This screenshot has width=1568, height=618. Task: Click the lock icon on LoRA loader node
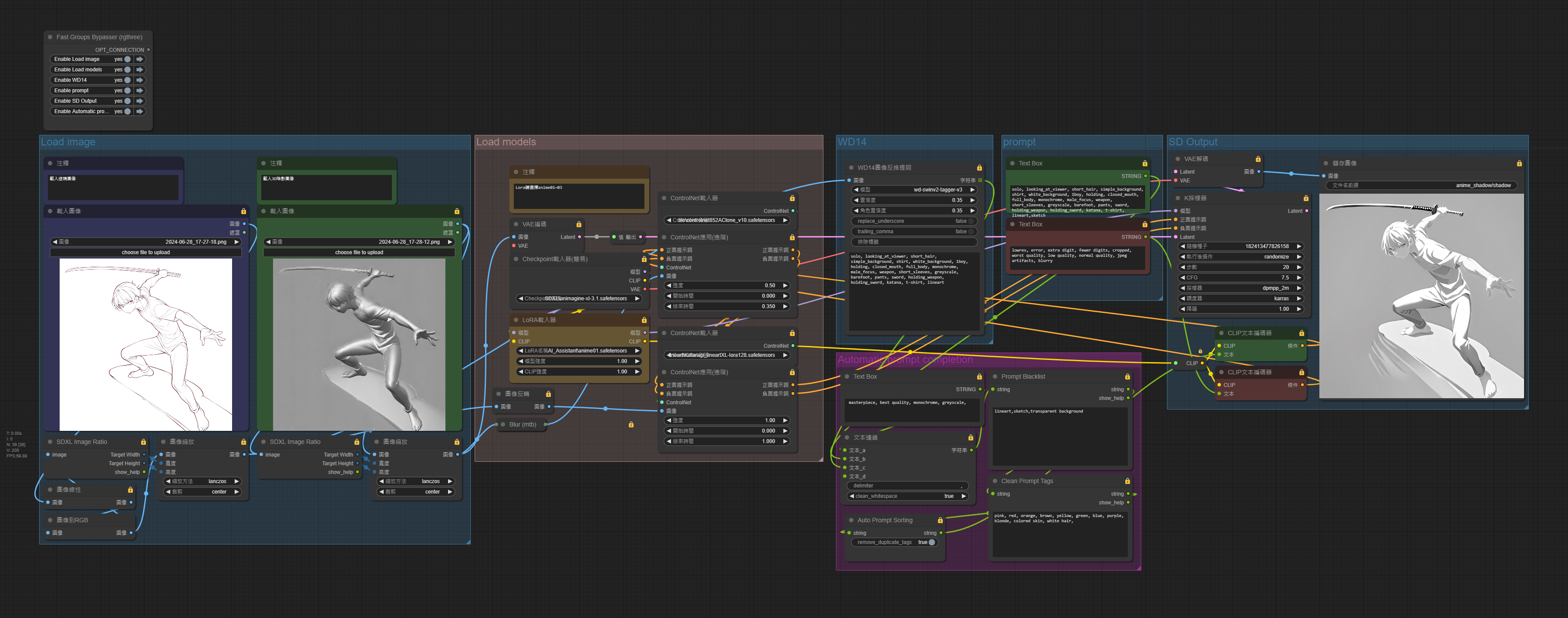click(644, 320)
